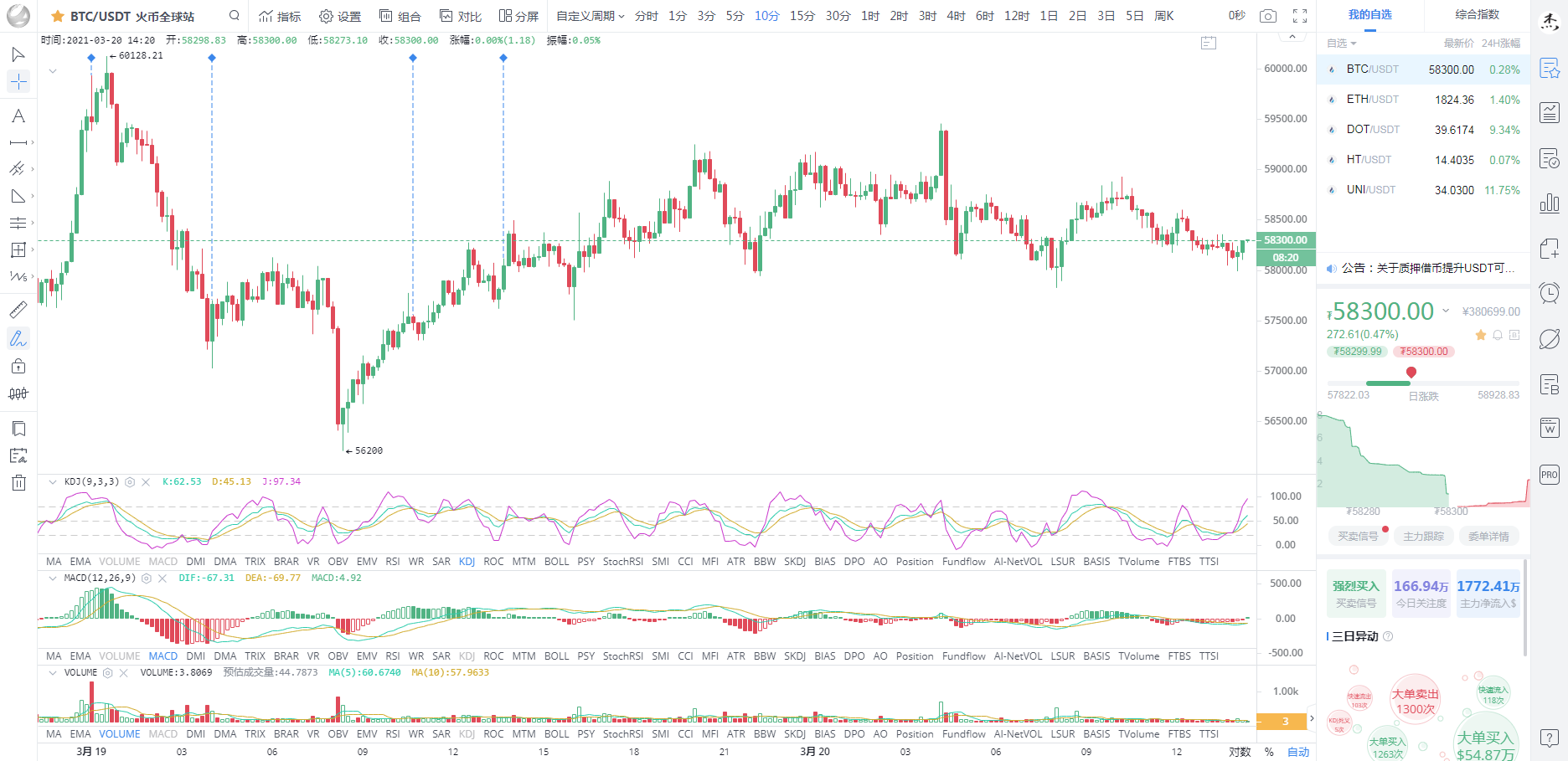Expand the 自选 watchlist dropdown
This screenshot has width=1568, height=761.
(x=1341, y=43)
